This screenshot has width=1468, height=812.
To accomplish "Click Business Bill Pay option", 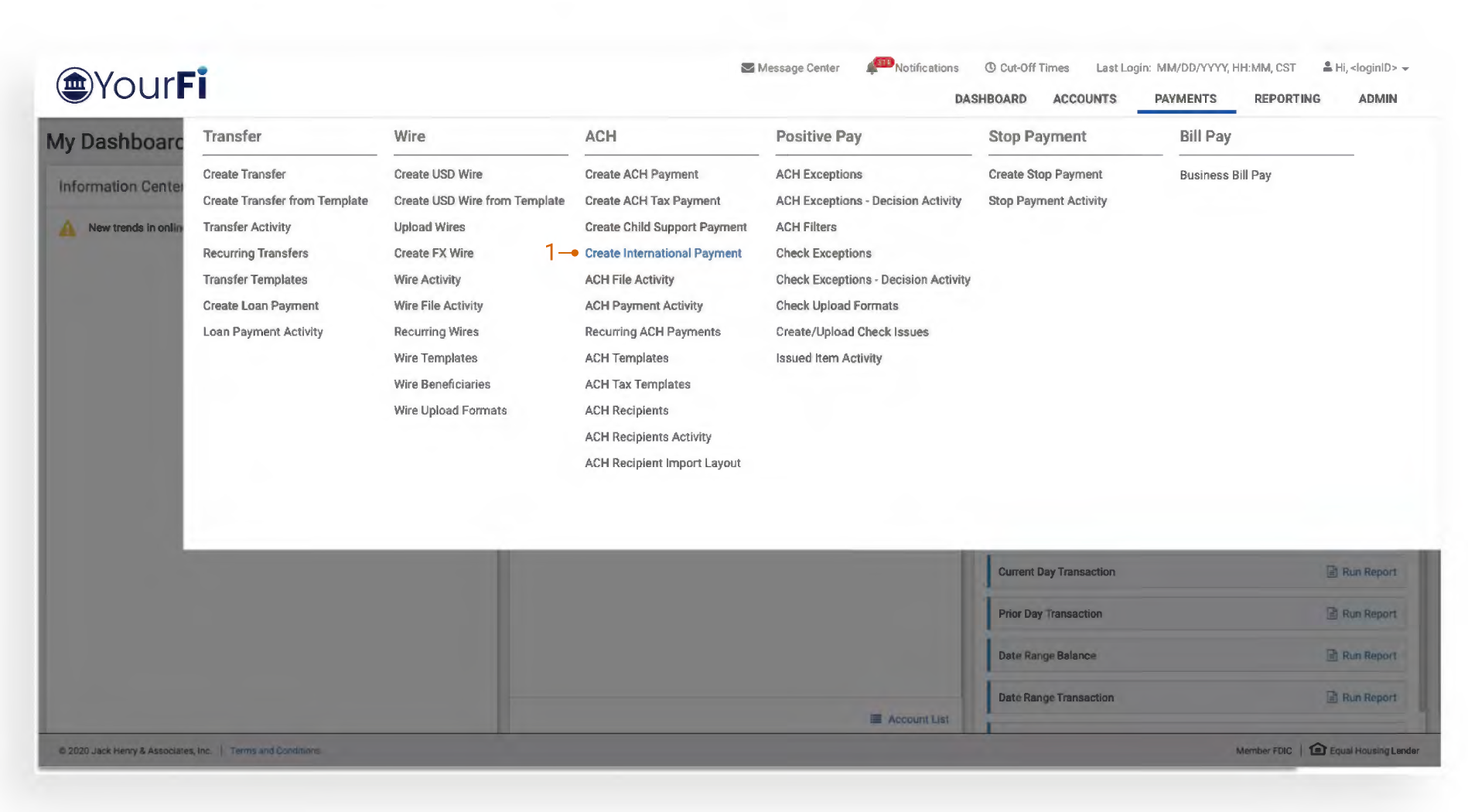I will (x=1225, y=176).
